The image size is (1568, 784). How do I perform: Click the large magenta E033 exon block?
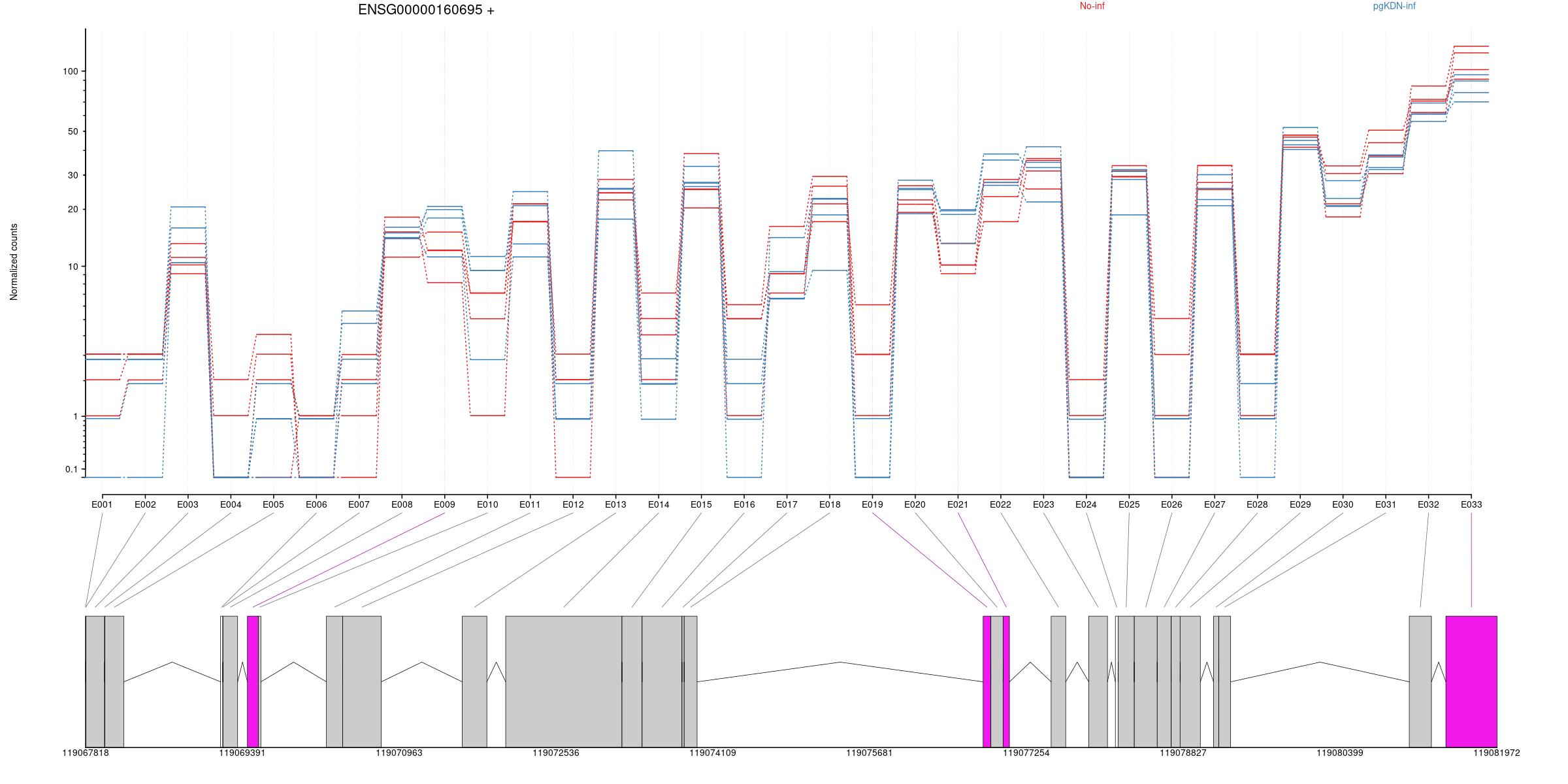(x=1471, y=681)
